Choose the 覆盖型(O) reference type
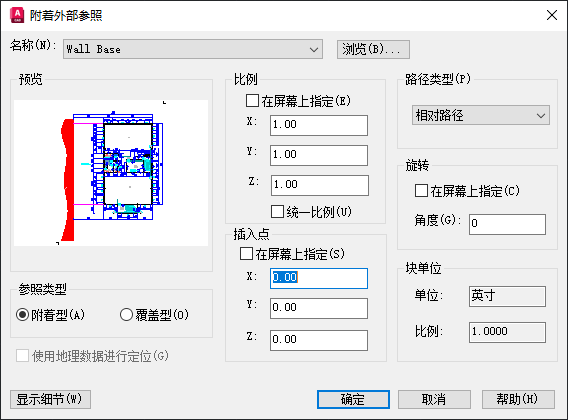 coord(126,315)
